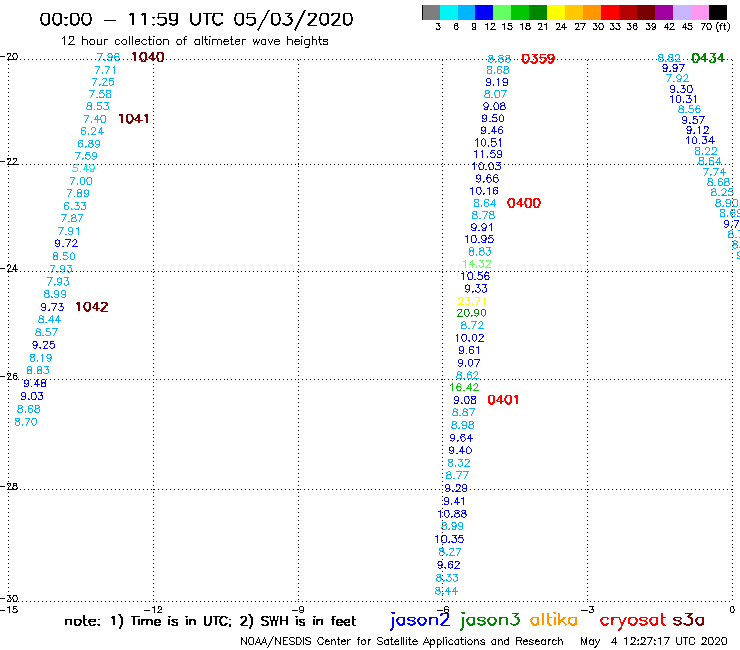The width and height of the screenshot is (740, 650).
Task: Click the cyan 5.49 wave height
Action: [x=84, y=169]
